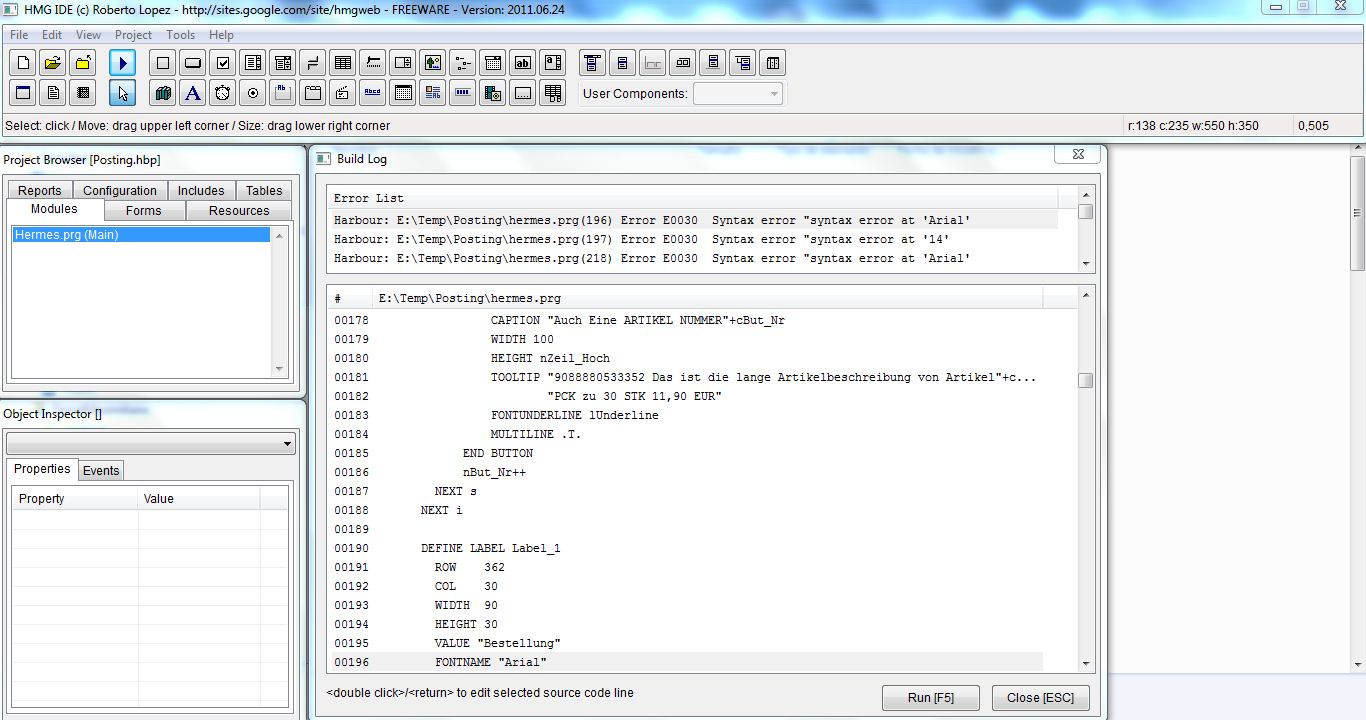Choose the Hyperlink 'Abcd' control icon
Screen dimensions: 1366x720
[373, 93]
